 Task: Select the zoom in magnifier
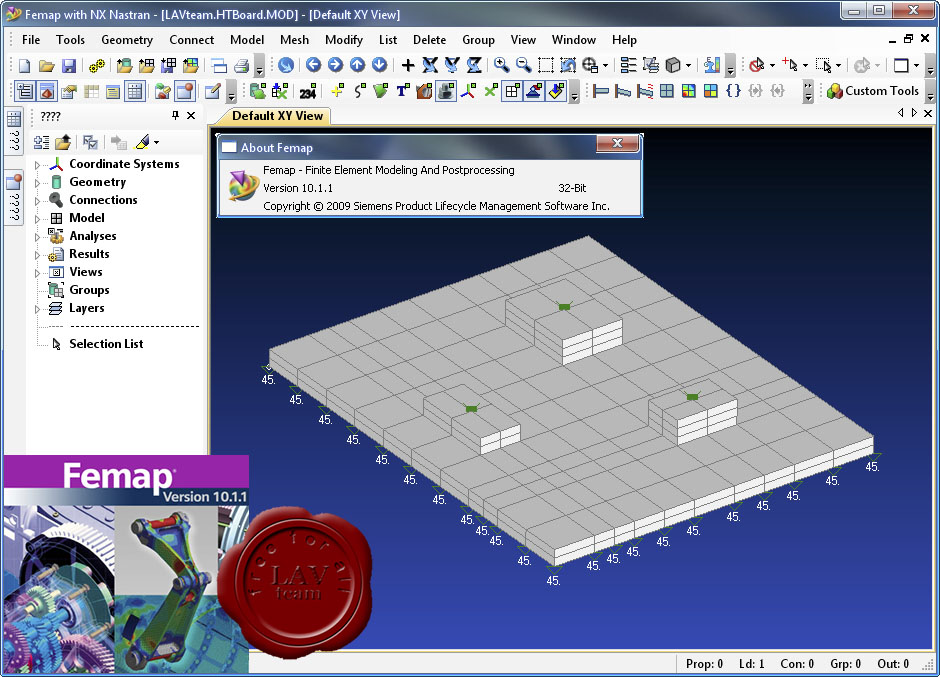tap(501, 65)
